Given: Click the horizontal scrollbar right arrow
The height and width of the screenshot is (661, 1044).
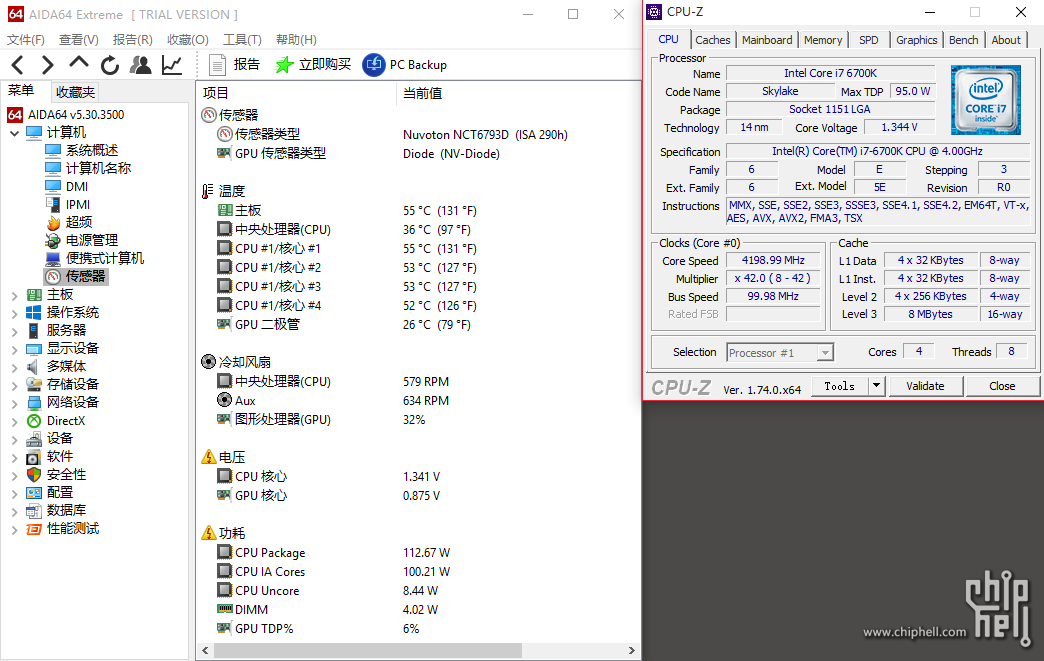Looking at the screenshot, I should coord(631,650).
